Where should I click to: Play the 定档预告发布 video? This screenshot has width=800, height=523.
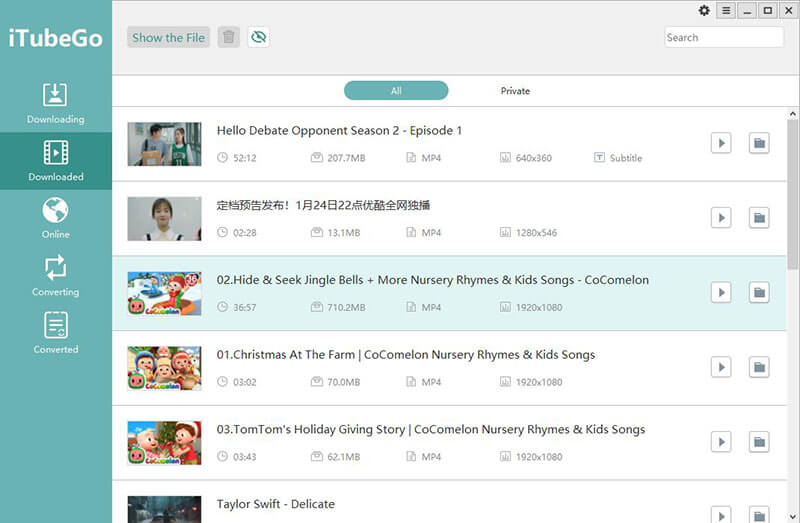721,218
